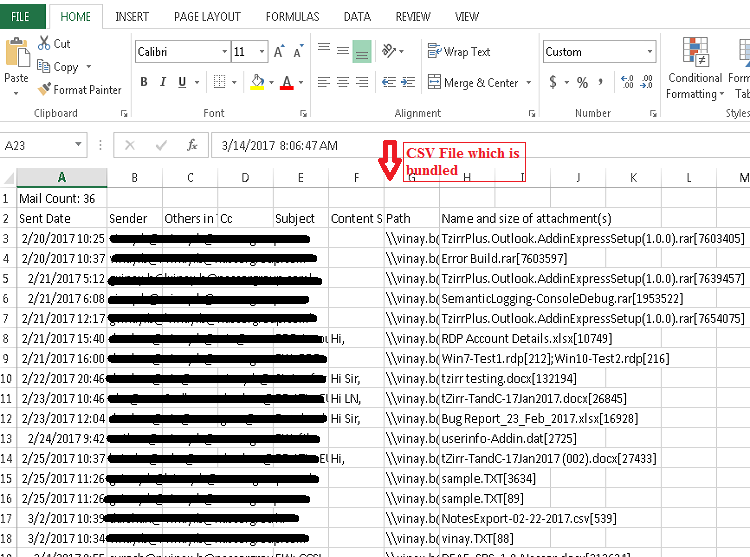Click the green FILE button

[21, 17]
